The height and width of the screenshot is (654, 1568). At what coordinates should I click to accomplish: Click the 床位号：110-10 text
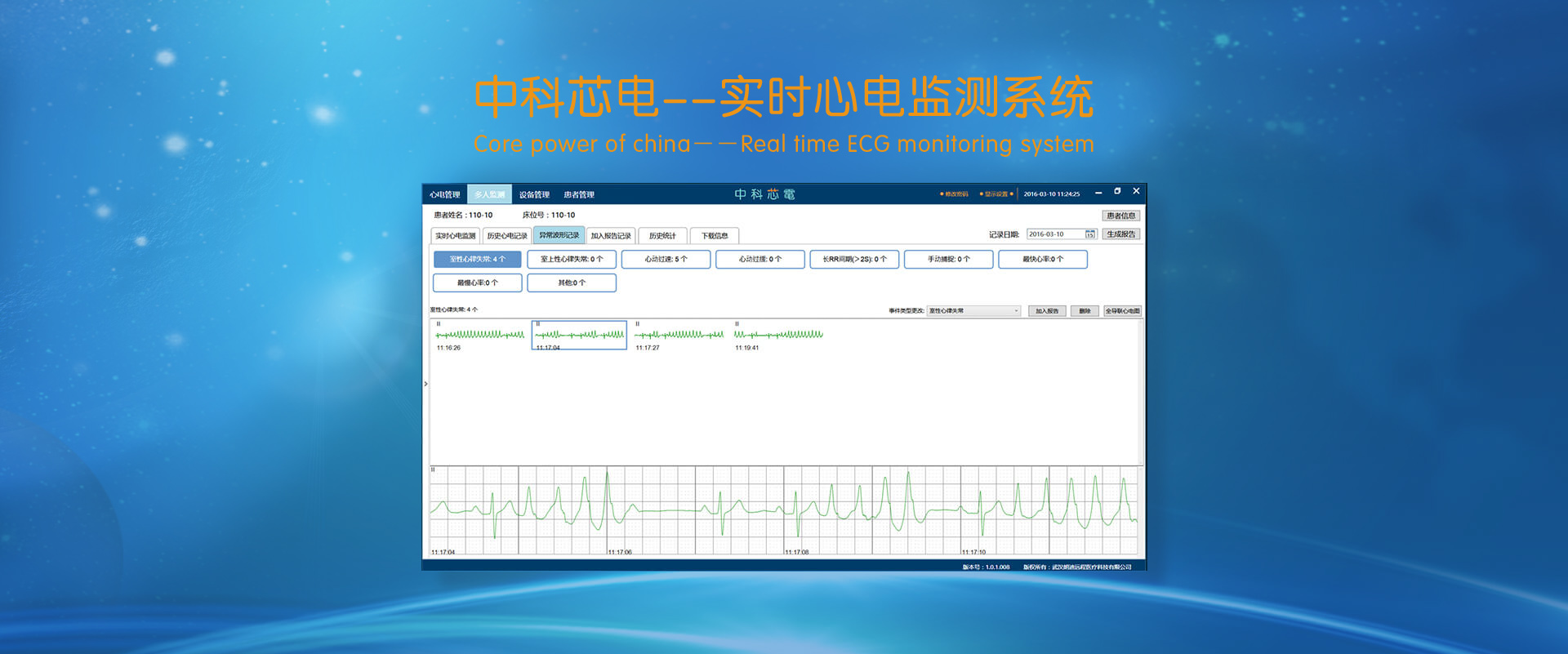(549, 216)
